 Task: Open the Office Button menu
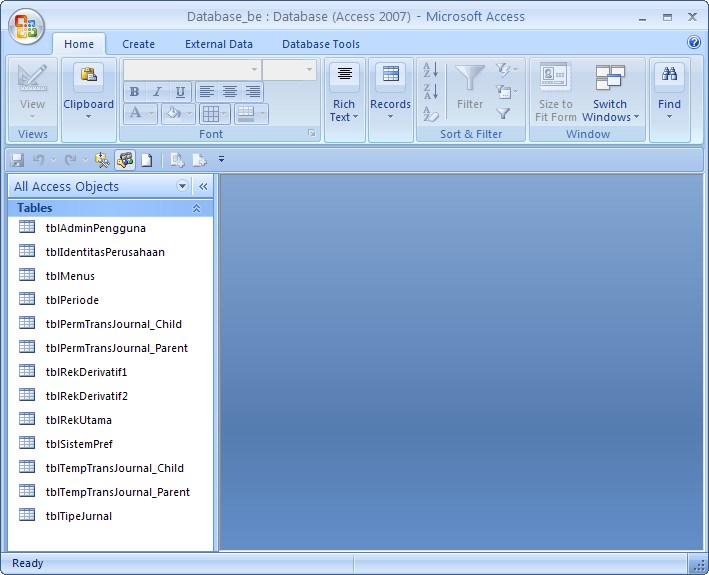coord(26,26)
